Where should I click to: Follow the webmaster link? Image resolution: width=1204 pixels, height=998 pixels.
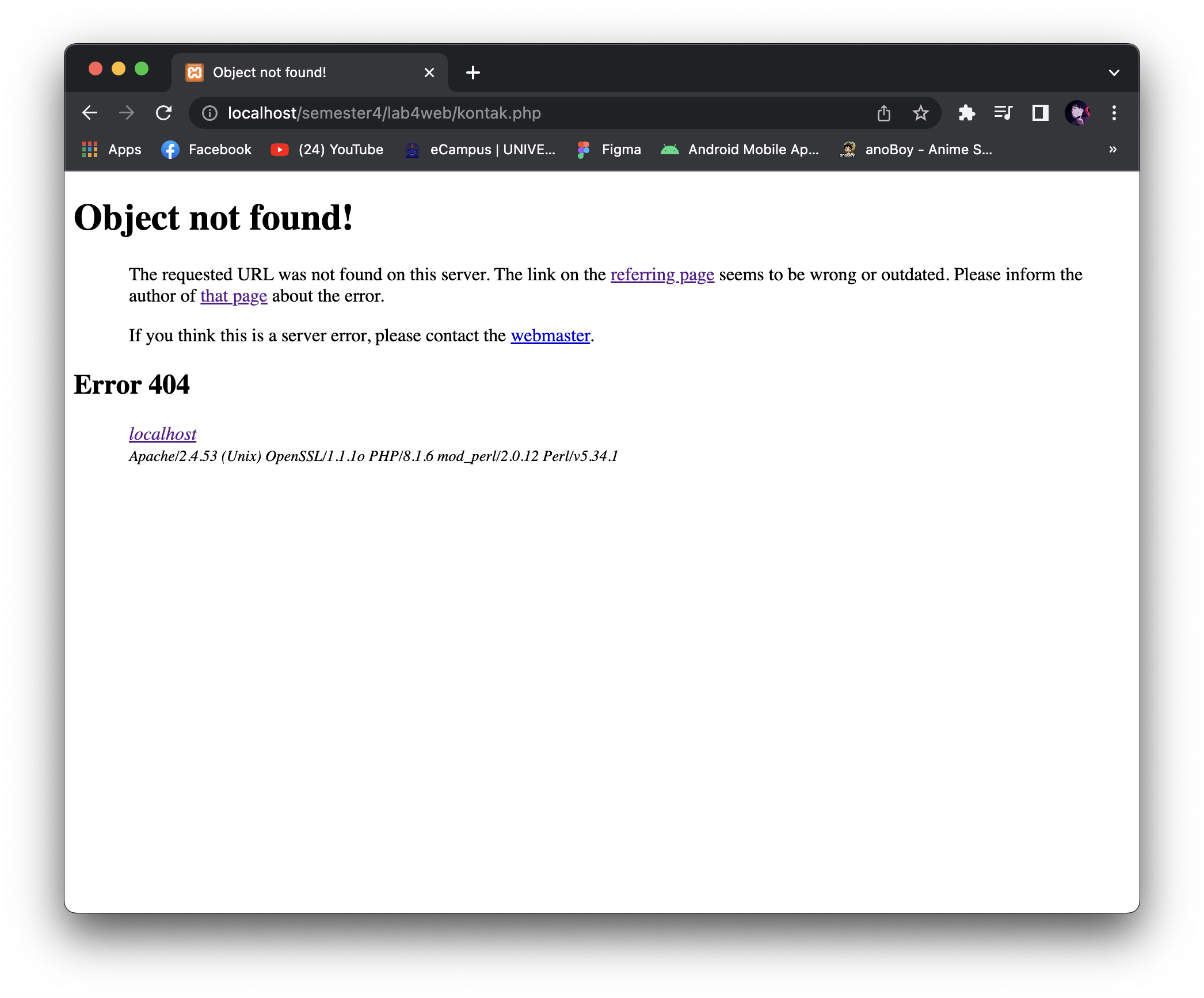(550, 336)
